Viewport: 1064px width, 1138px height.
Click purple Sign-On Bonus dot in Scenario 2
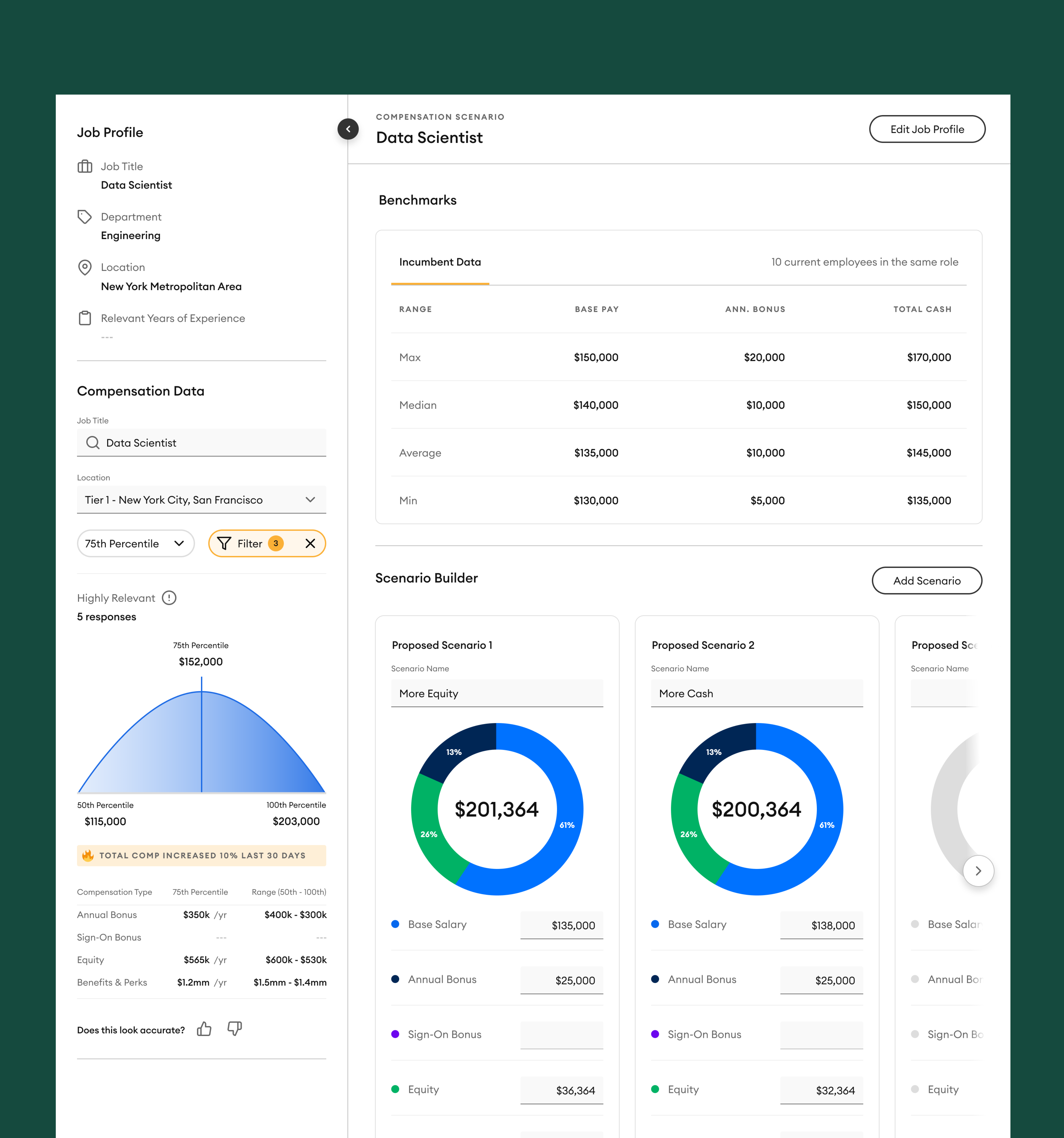pos(655,1034)
